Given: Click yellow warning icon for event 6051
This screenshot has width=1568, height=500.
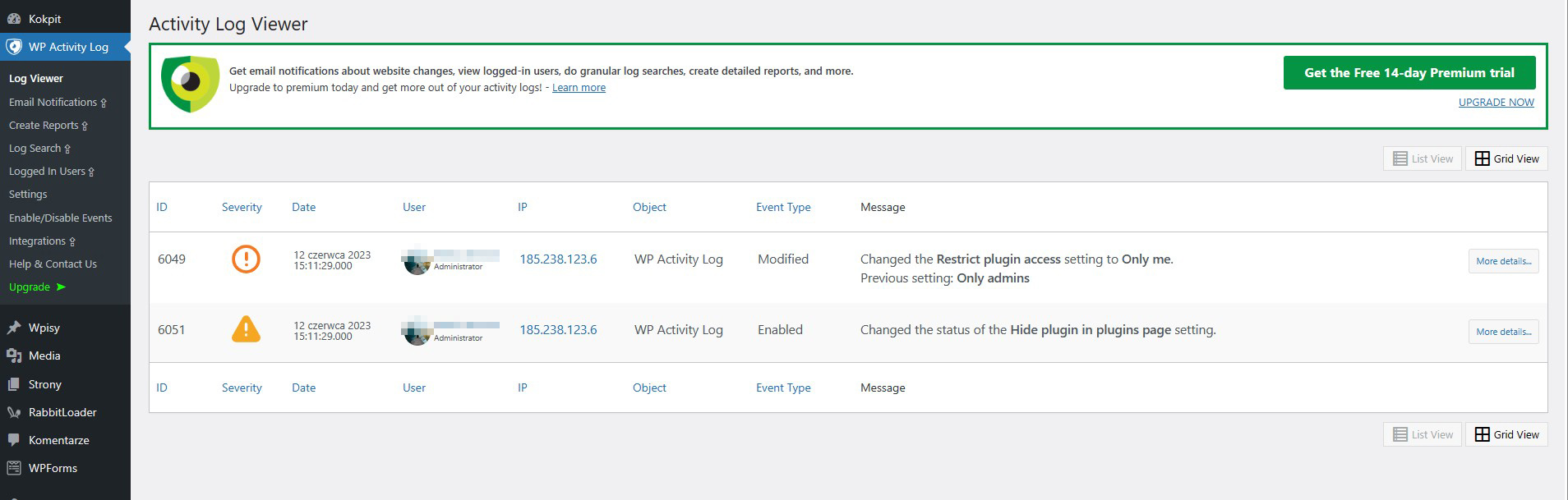Looking at the screenshot, I should (246, 329).
